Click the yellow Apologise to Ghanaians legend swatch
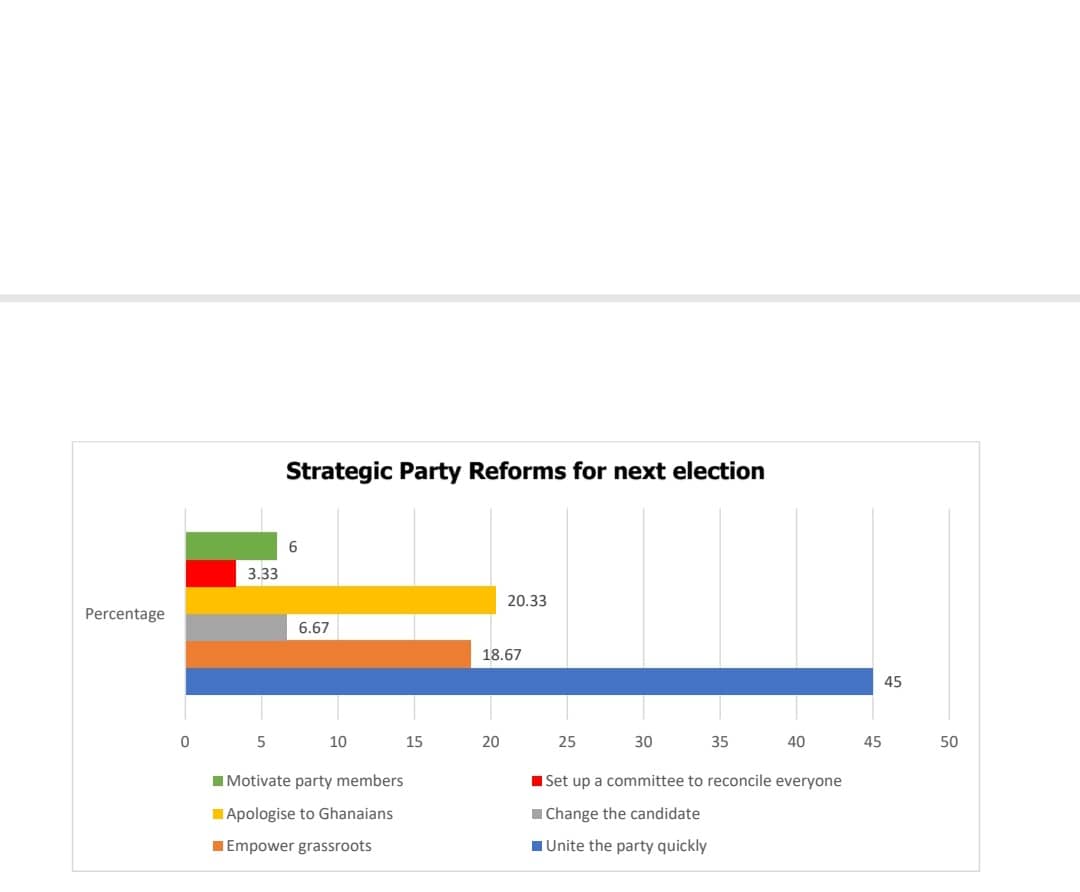The width and height of the screenshot is (1080, 892). pos(218,814)
